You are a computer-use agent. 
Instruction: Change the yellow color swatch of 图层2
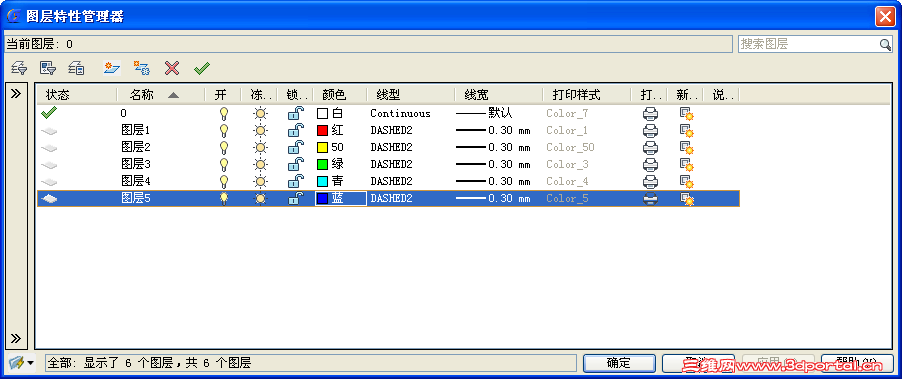(323, 148)
